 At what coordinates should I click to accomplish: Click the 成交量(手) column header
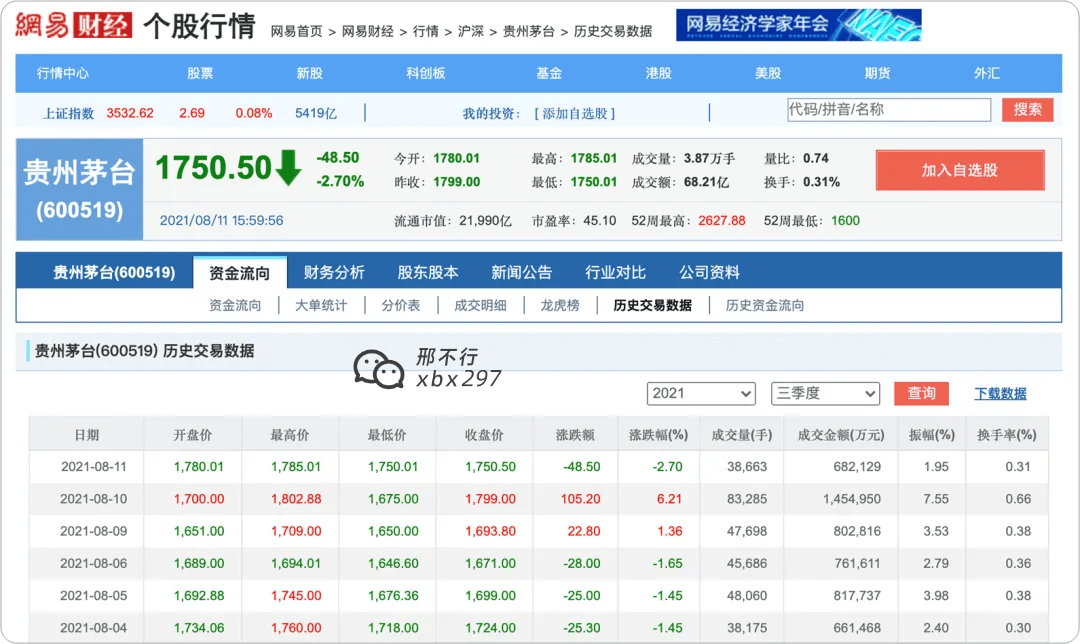click(x=742, y=435)
